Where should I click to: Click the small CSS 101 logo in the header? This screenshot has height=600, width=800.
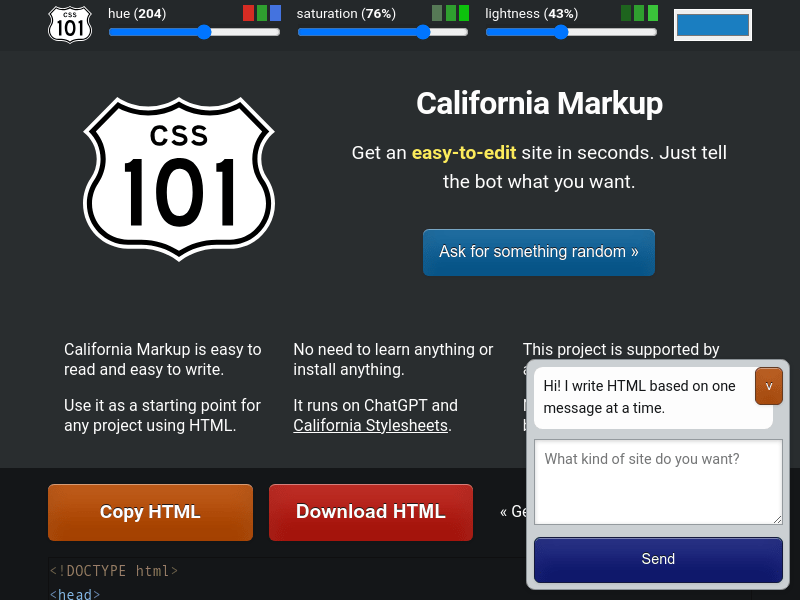[x=70, y=24]
